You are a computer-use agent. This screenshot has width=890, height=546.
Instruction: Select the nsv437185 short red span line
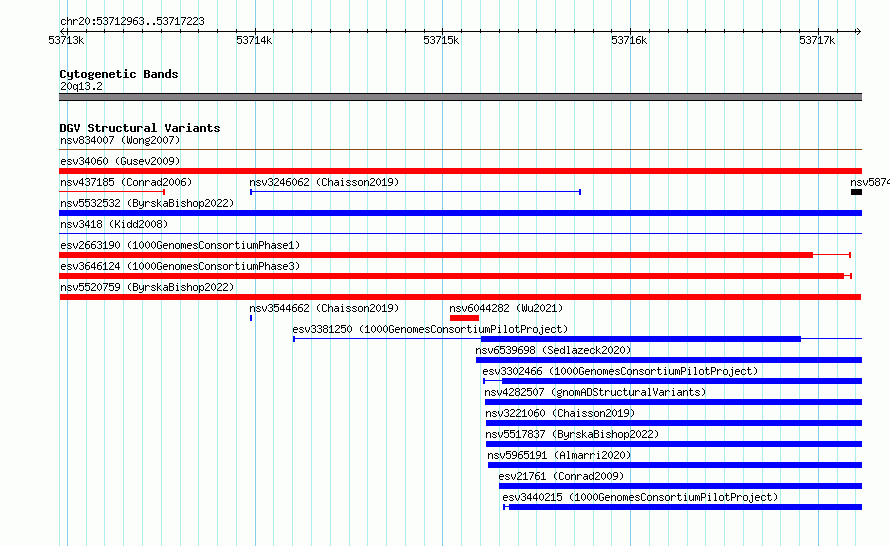112,192
